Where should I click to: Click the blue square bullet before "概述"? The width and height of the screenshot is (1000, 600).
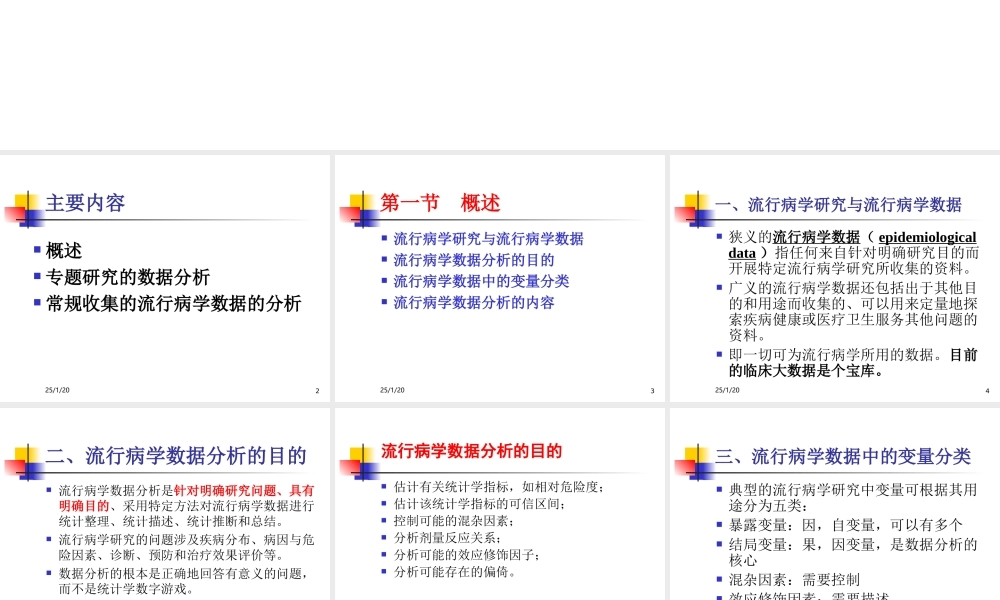pos(37,251)
